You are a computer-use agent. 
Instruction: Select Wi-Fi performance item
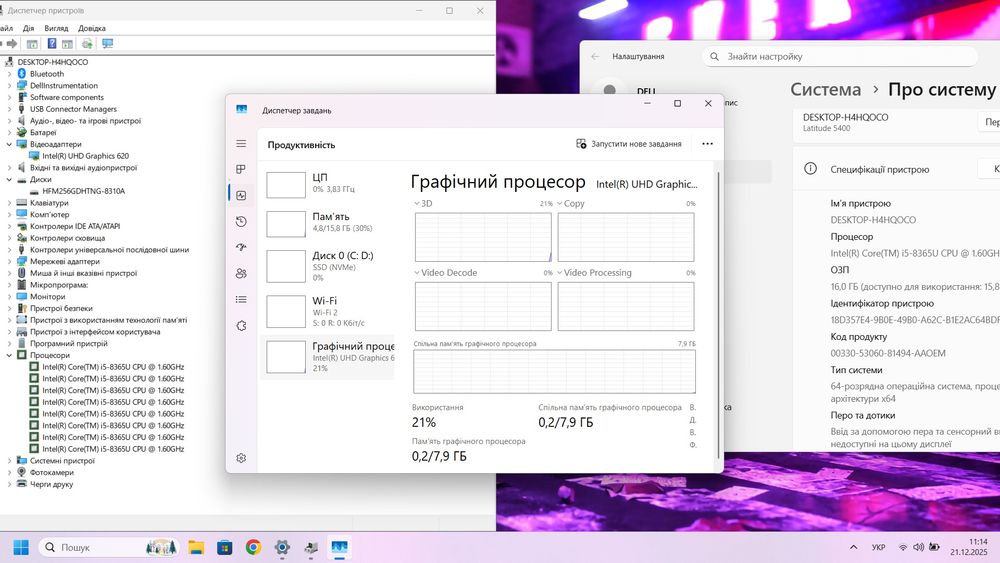(x=327, y=311)
